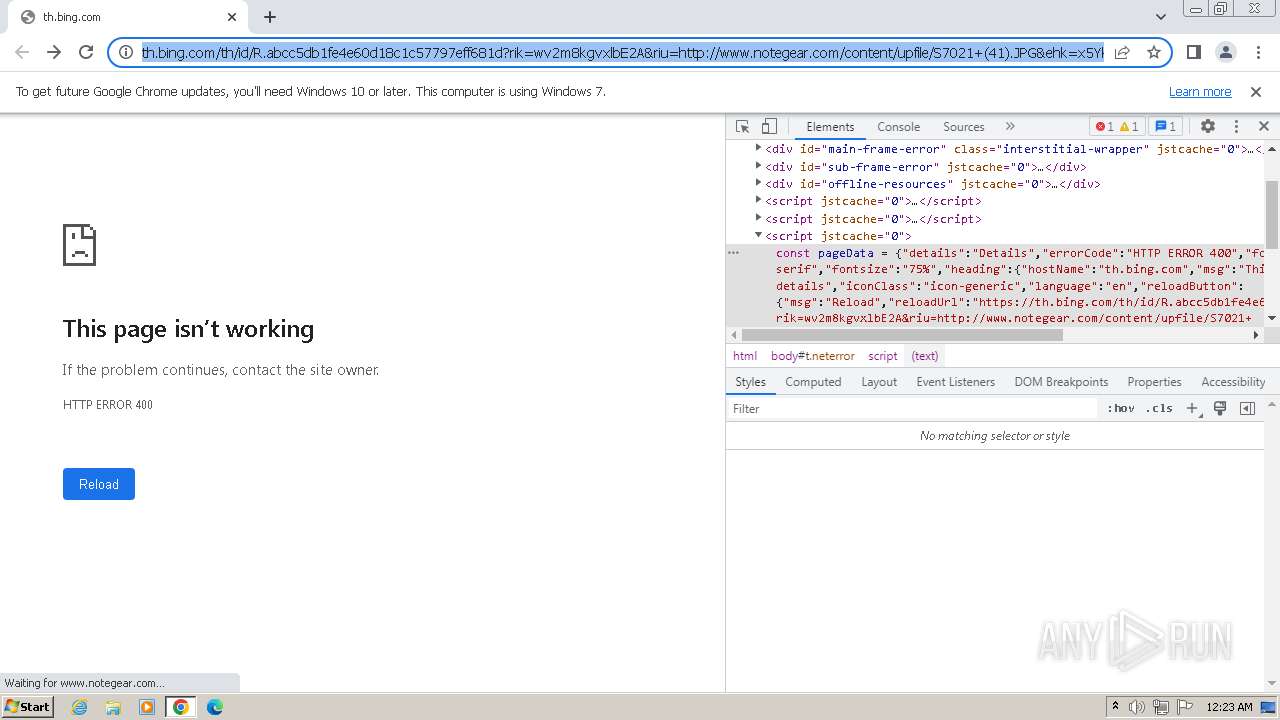
Task: Open the Event Listeners sidebar tab
Action: point(955,382)
